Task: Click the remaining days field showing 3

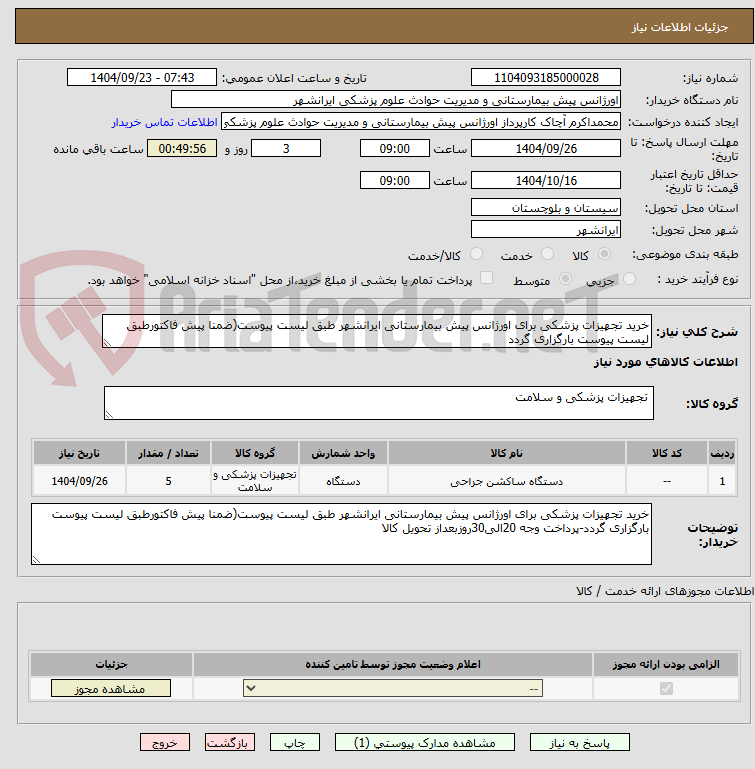Action: [286, 149]
